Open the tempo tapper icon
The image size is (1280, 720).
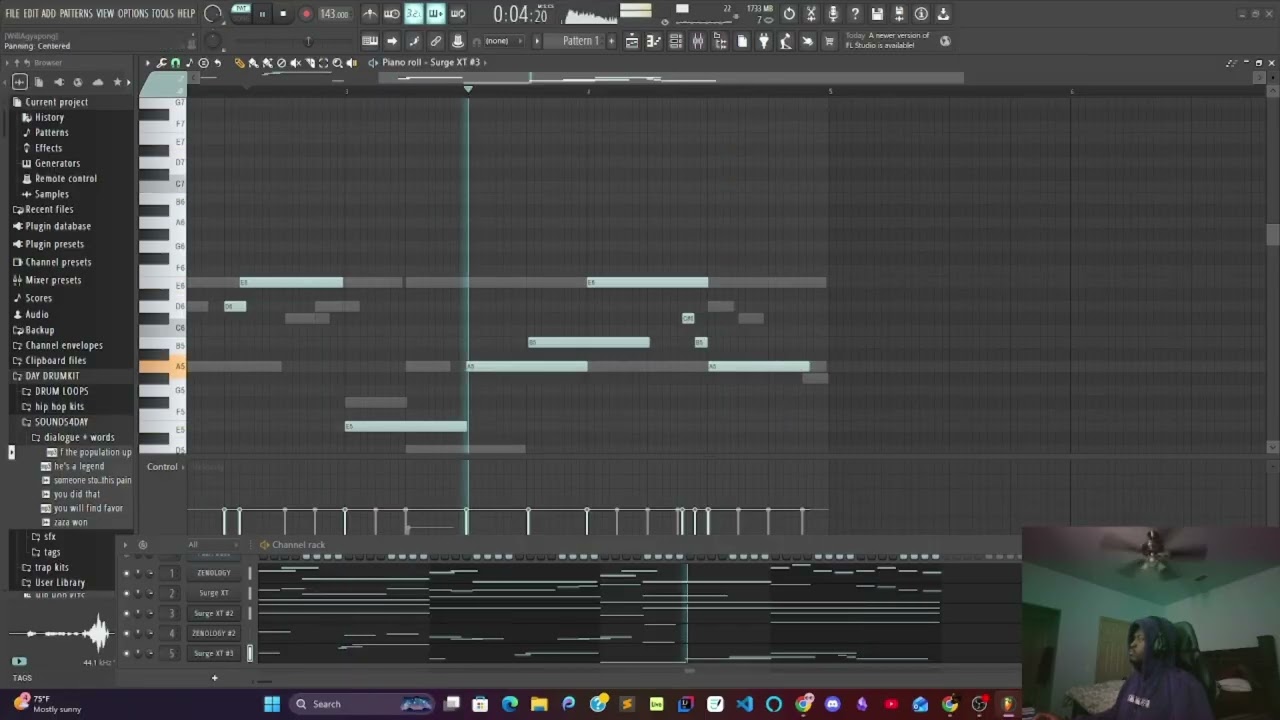pos(786,41)
